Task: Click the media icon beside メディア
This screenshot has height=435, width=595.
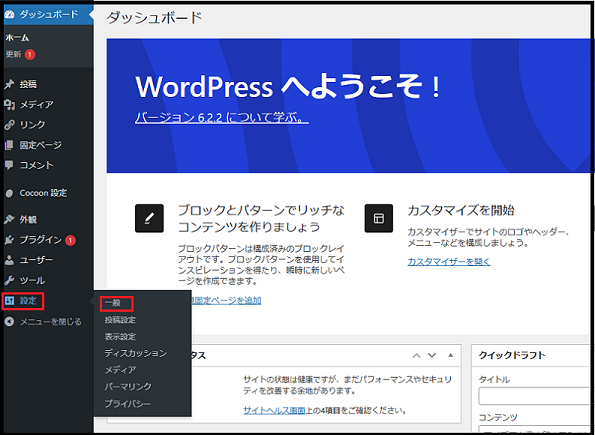Action: (9, 104)
